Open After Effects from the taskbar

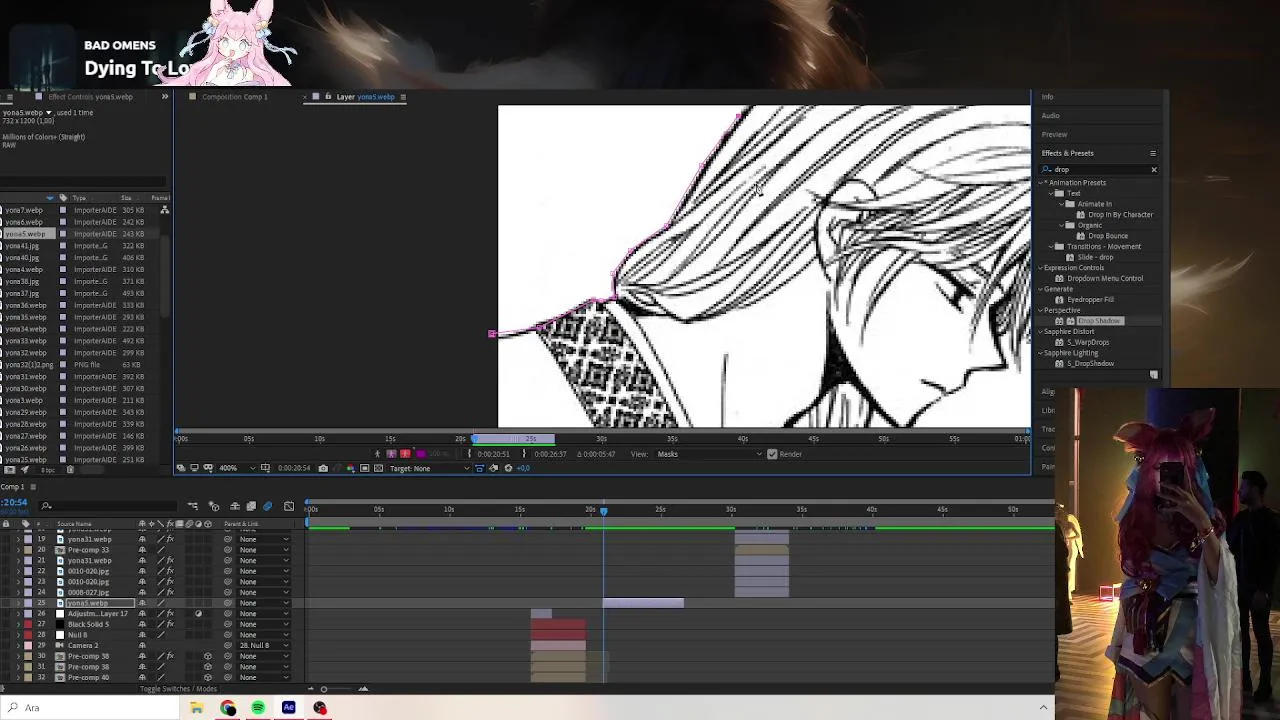pyautogui.click(x=289, y=708)
